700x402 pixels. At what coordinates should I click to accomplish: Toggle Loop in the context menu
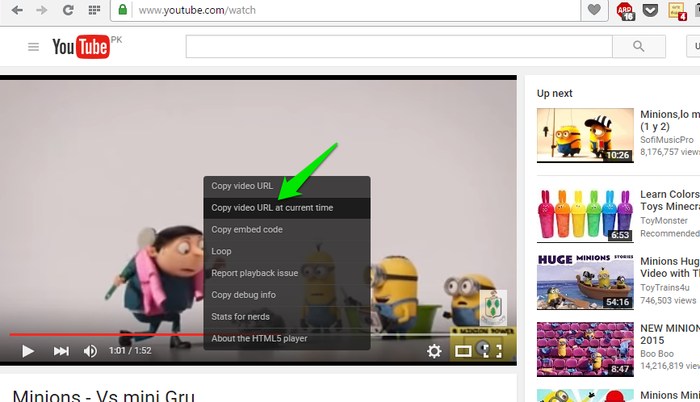pyautogui.click(x=287, y=251)
